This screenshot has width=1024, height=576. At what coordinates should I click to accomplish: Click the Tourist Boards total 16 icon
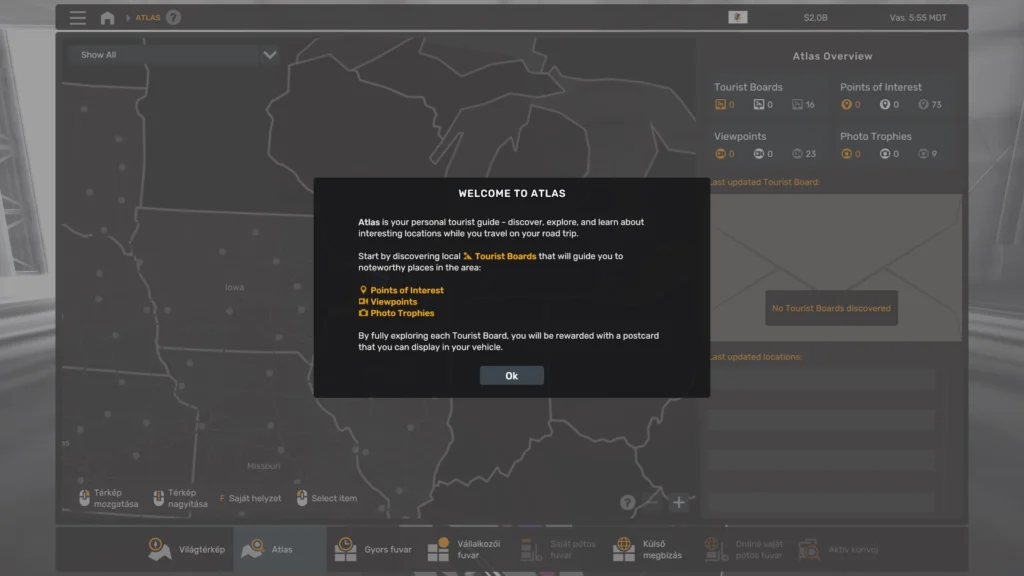797,104
